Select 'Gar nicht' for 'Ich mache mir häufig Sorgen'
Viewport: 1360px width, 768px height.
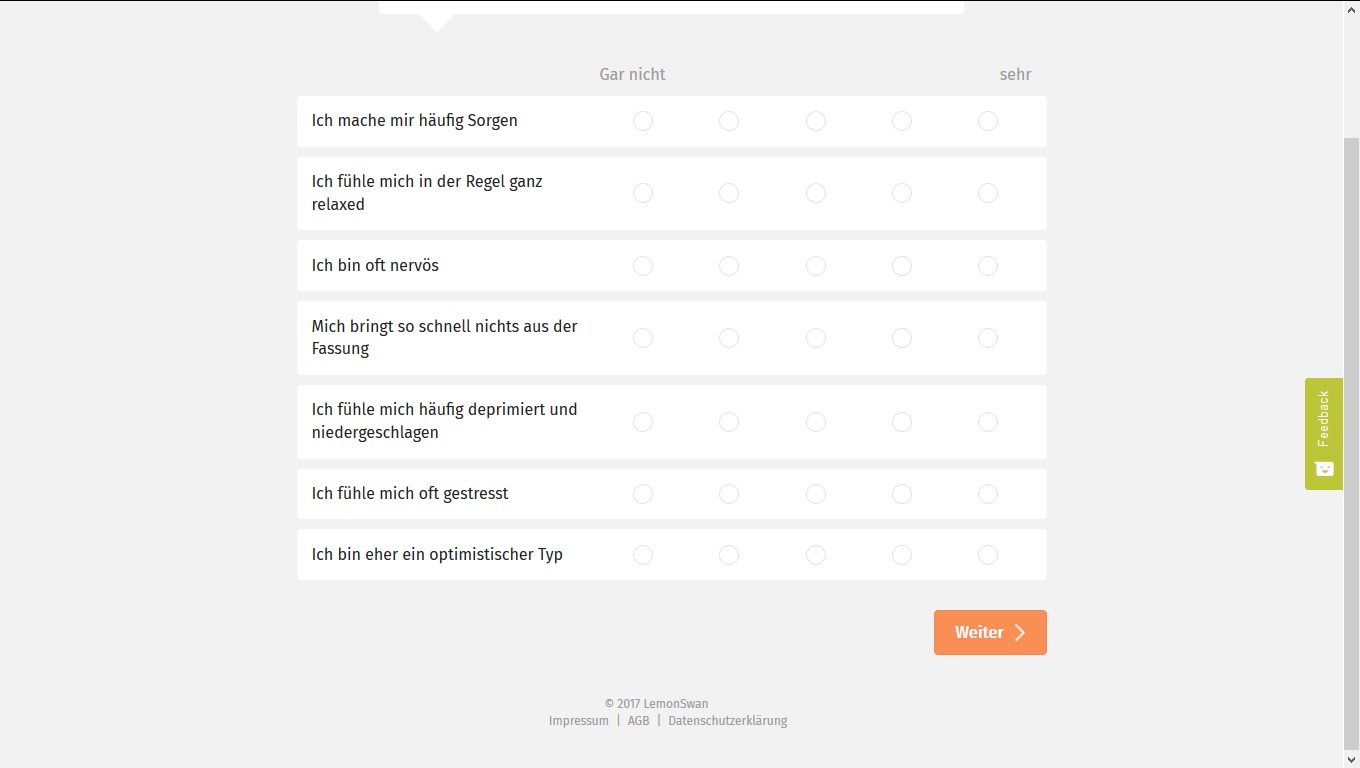click(x=643, y=121)
